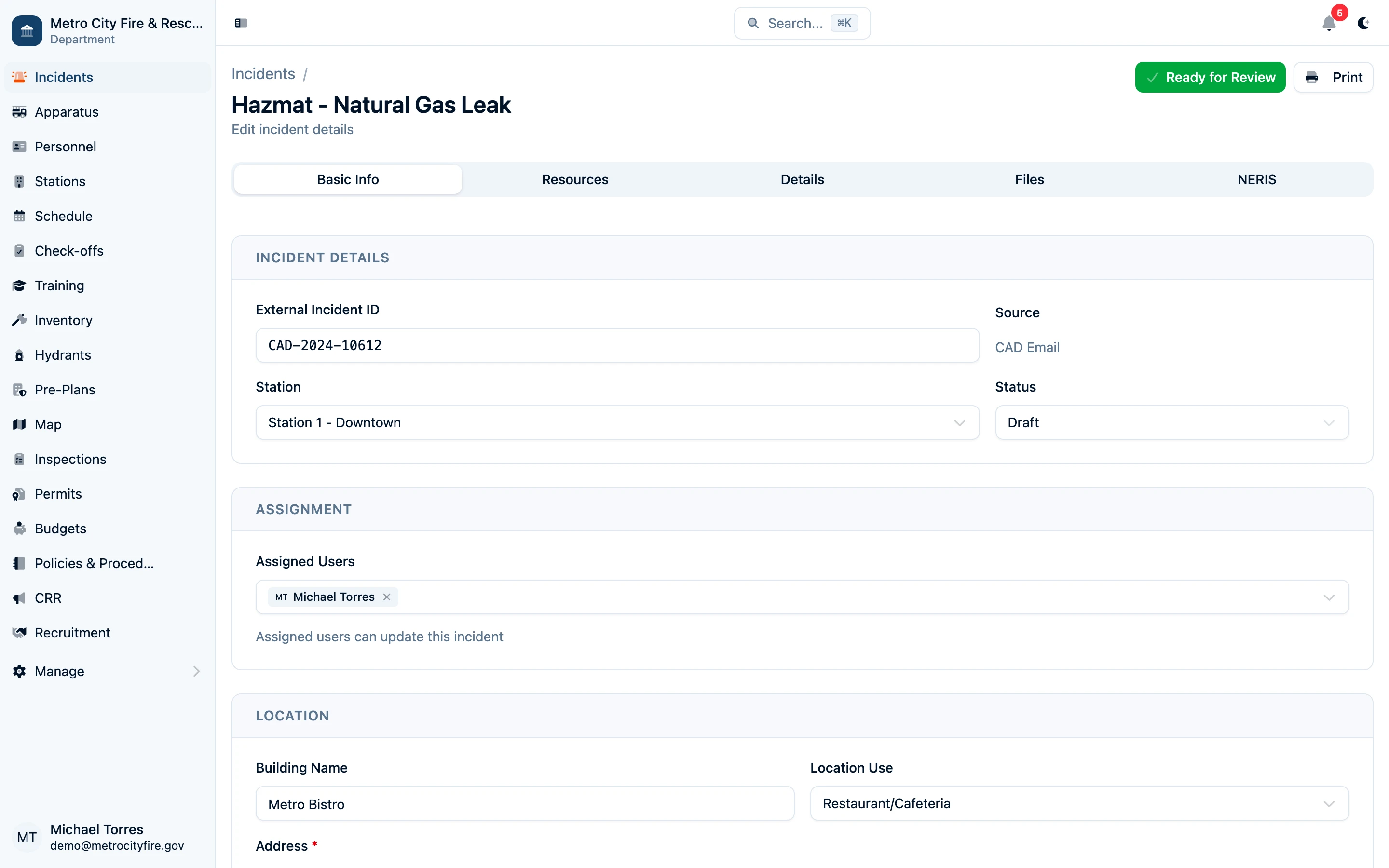This screenshot has height=868, width=1389.
Task: Click the Stations sidebar icon
Action: click(19, 181)
